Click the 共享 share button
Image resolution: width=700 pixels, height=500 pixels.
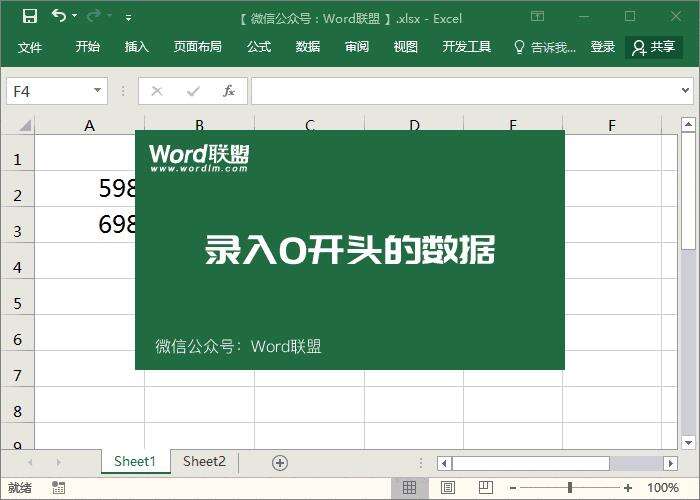(x=654, y=47)
